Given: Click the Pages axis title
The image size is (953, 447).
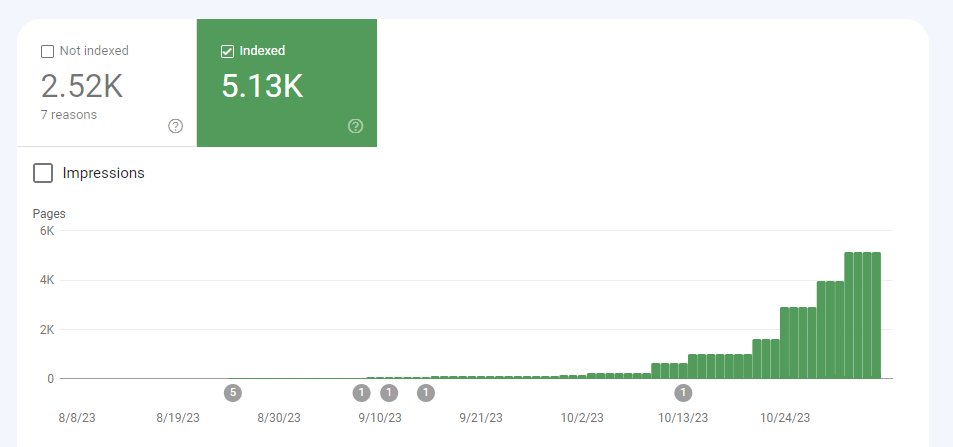Looking at the screenshot, I should pos(49,214).
